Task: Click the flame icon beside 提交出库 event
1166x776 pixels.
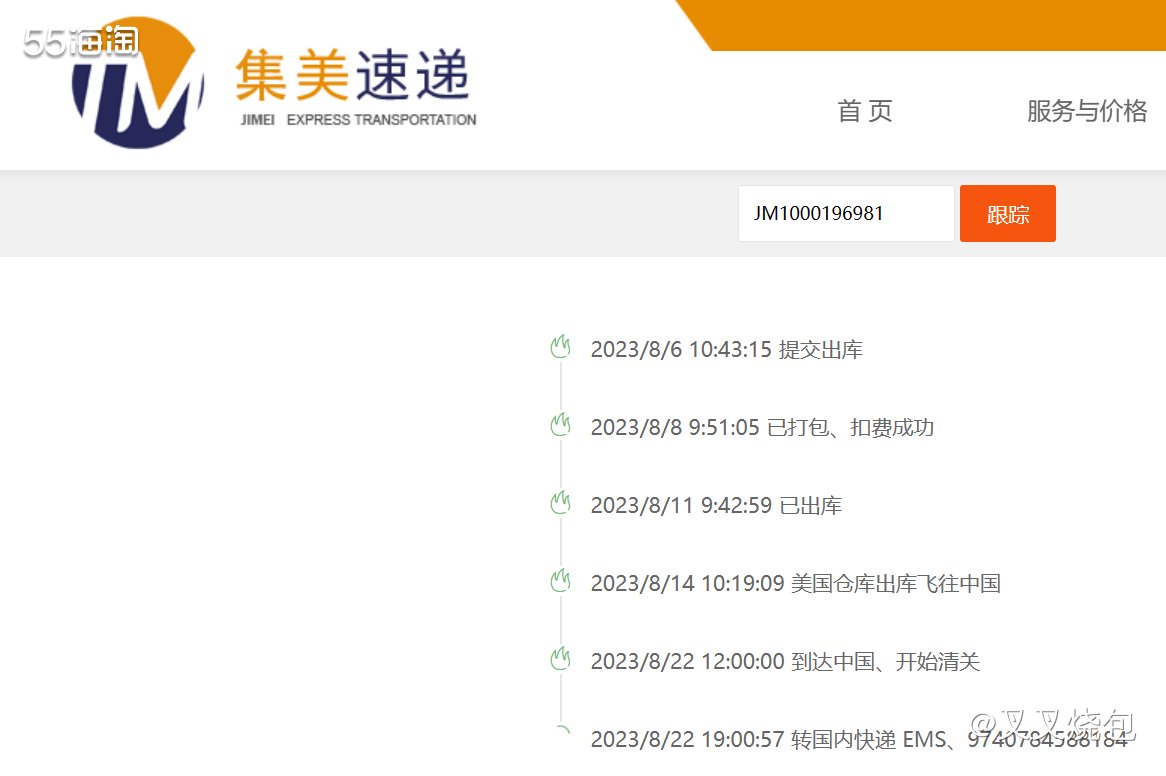Action: (560, 345)
